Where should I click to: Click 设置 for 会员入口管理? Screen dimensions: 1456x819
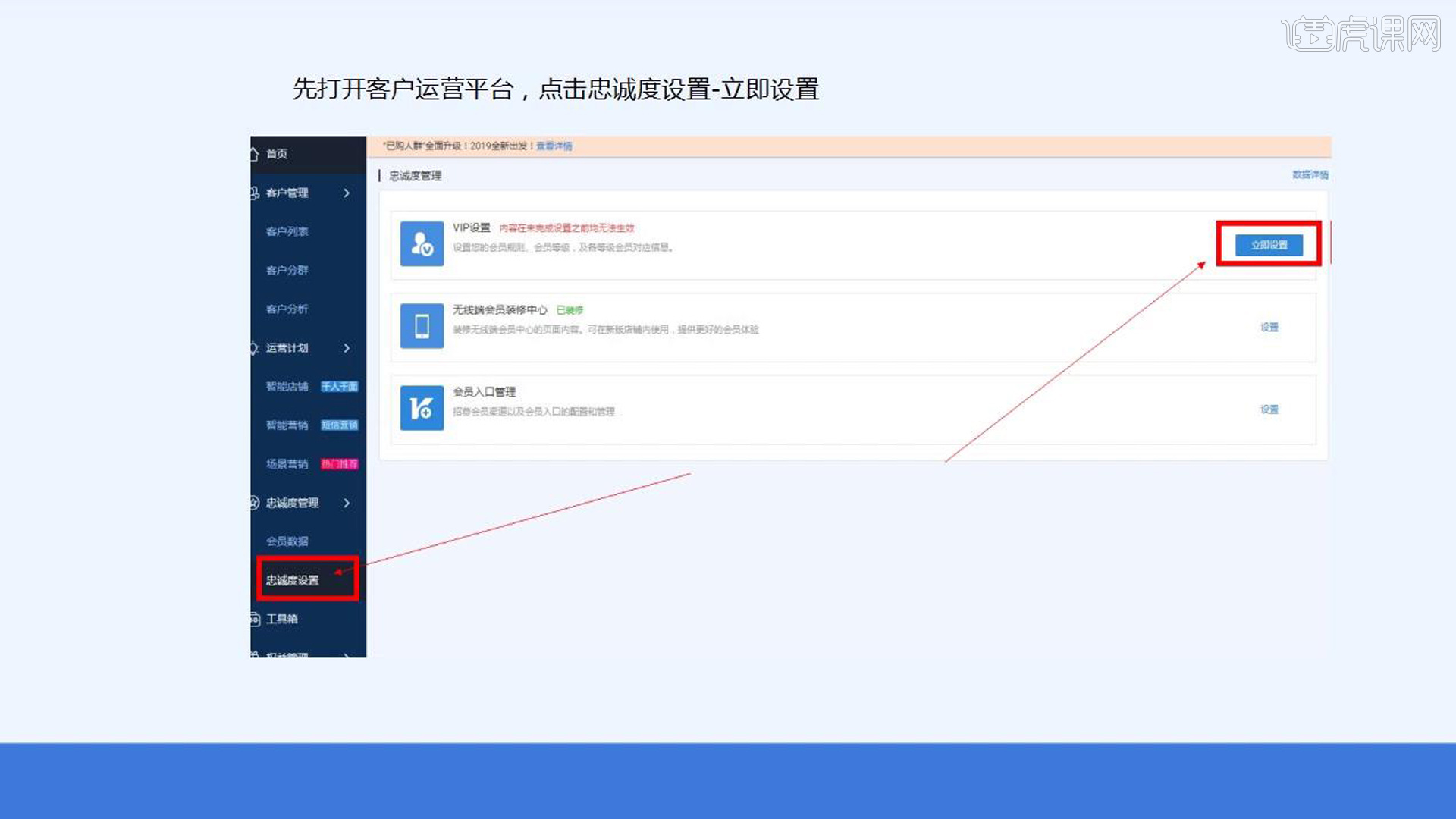(1269, 409)
